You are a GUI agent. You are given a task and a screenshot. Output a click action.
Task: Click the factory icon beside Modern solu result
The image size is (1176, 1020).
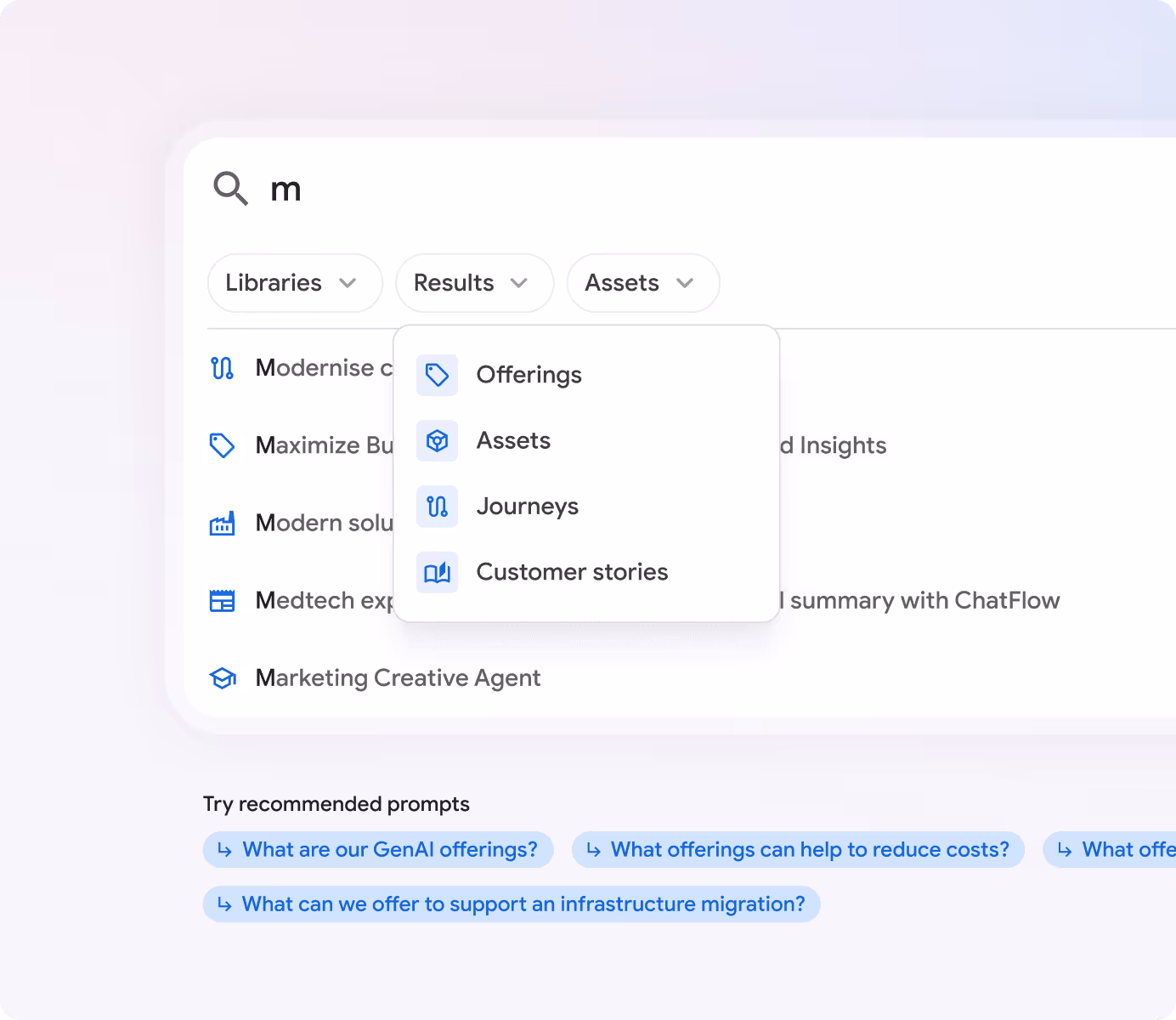pos(222,524)
